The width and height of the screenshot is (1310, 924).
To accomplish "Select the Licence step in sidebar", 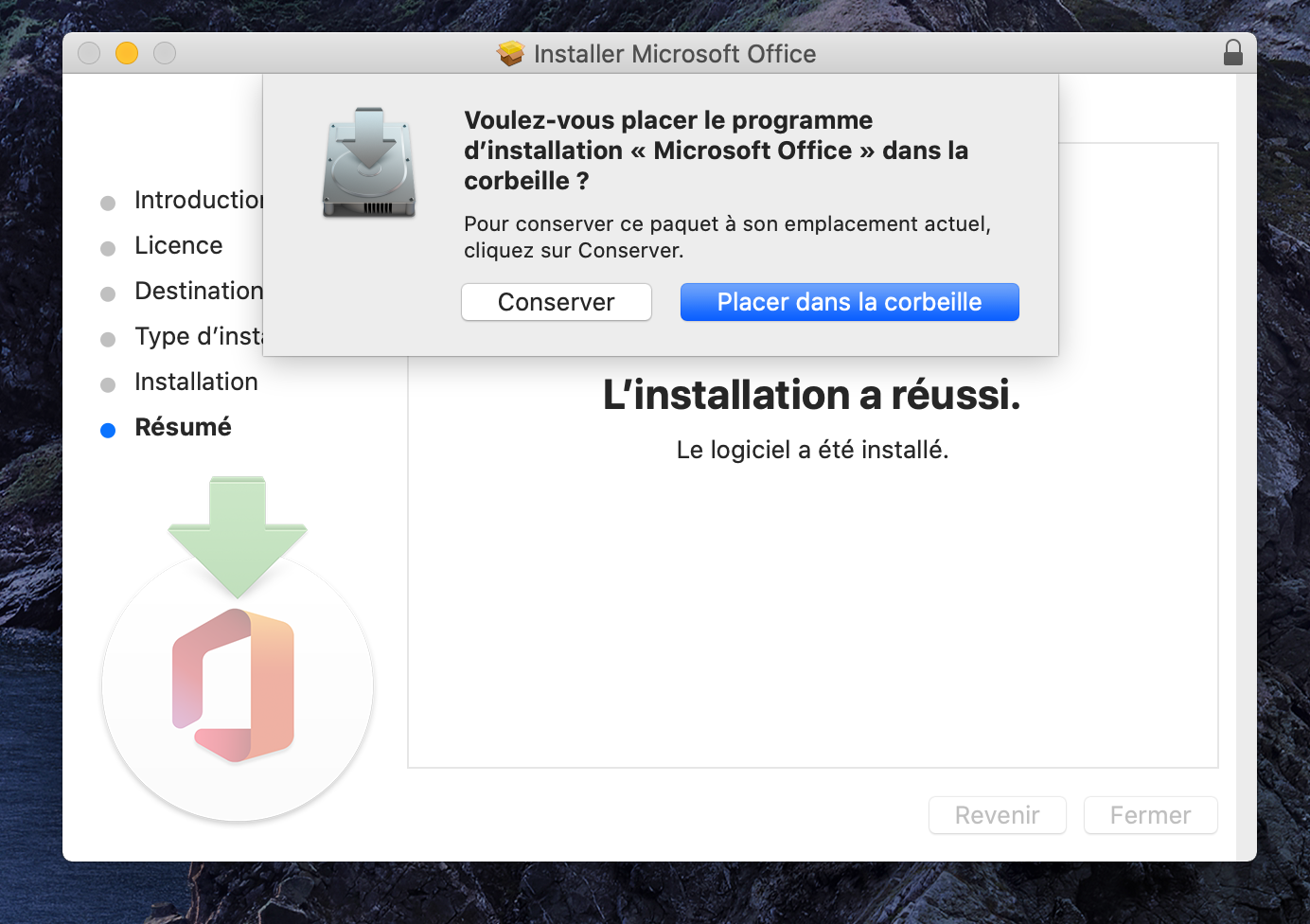I will pyautogui.click(x=178, y=245).
